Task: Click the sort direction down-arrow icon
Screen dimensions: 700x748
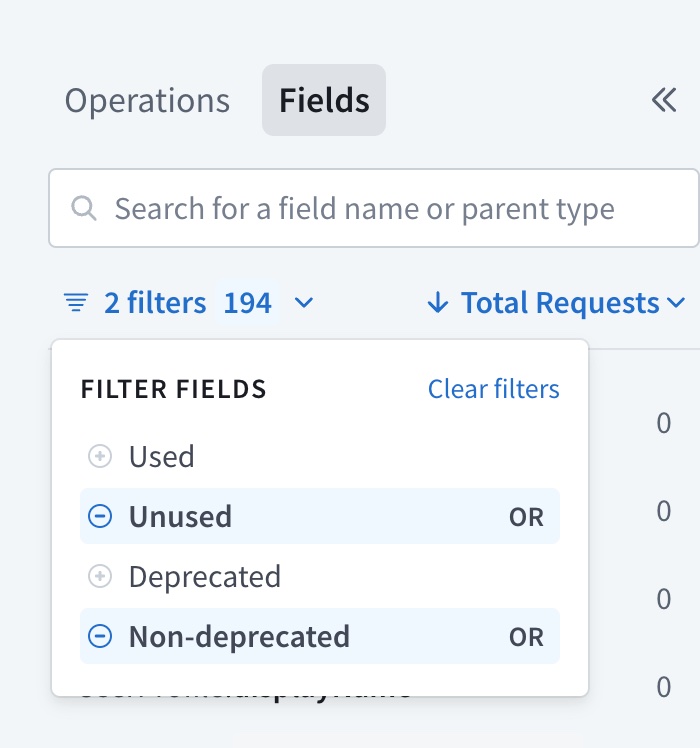Action: pyautogui.click(x=437, y=302)
